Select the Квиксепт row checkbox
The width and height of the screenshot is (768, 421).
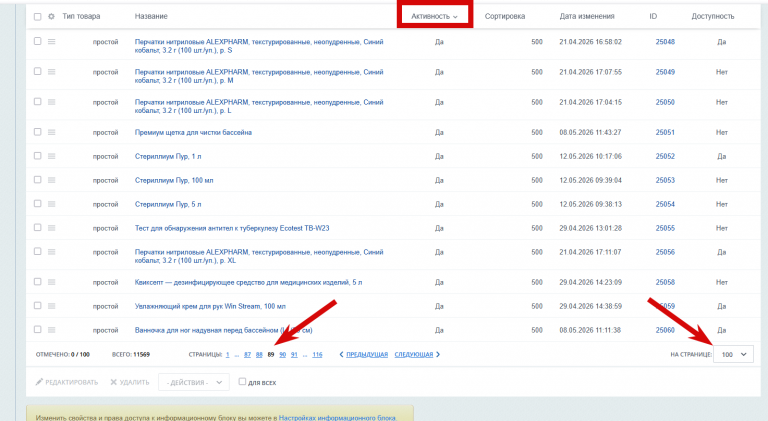coord(37,282)
